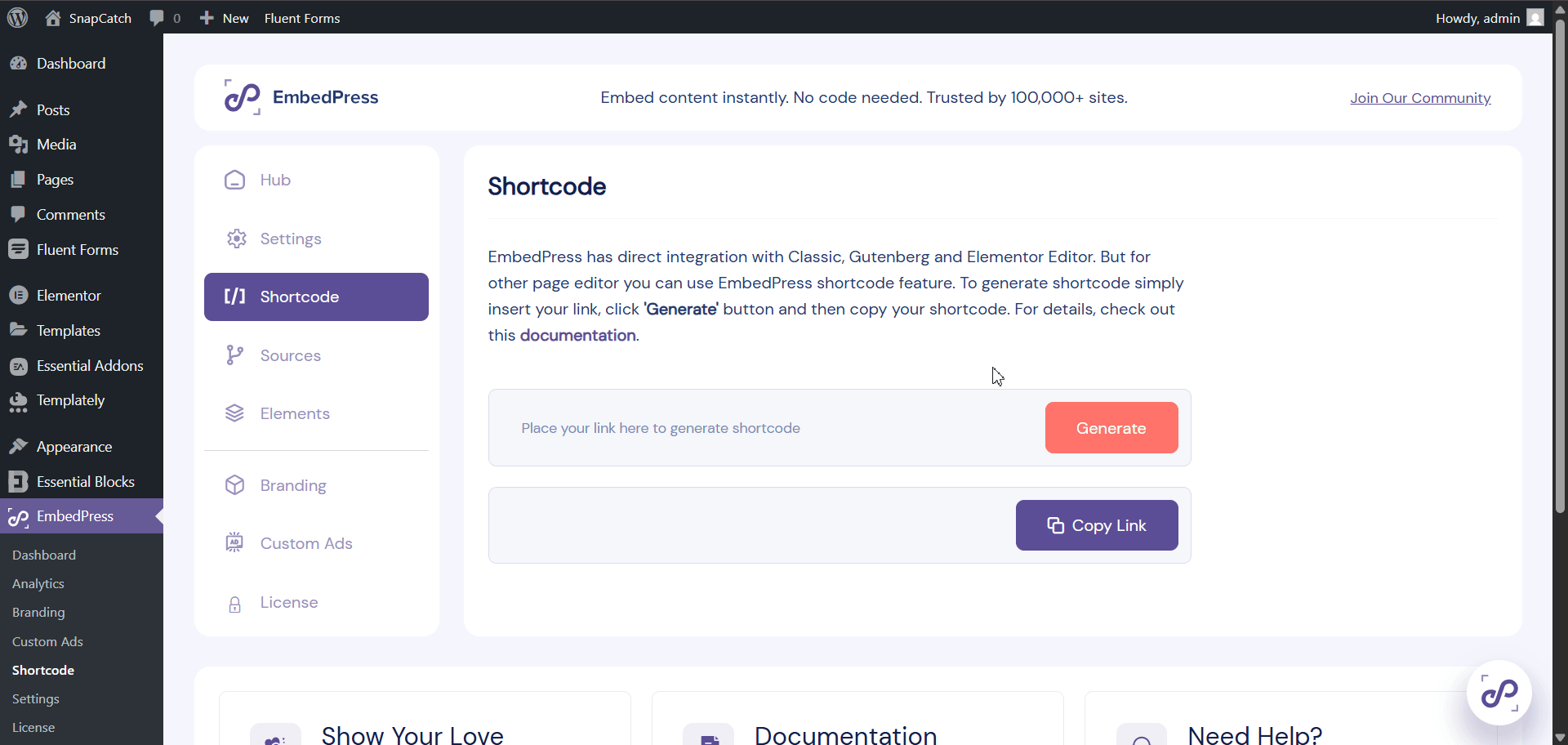
Task: Click the Elements layers icon
Action: [x=234, y=413]
